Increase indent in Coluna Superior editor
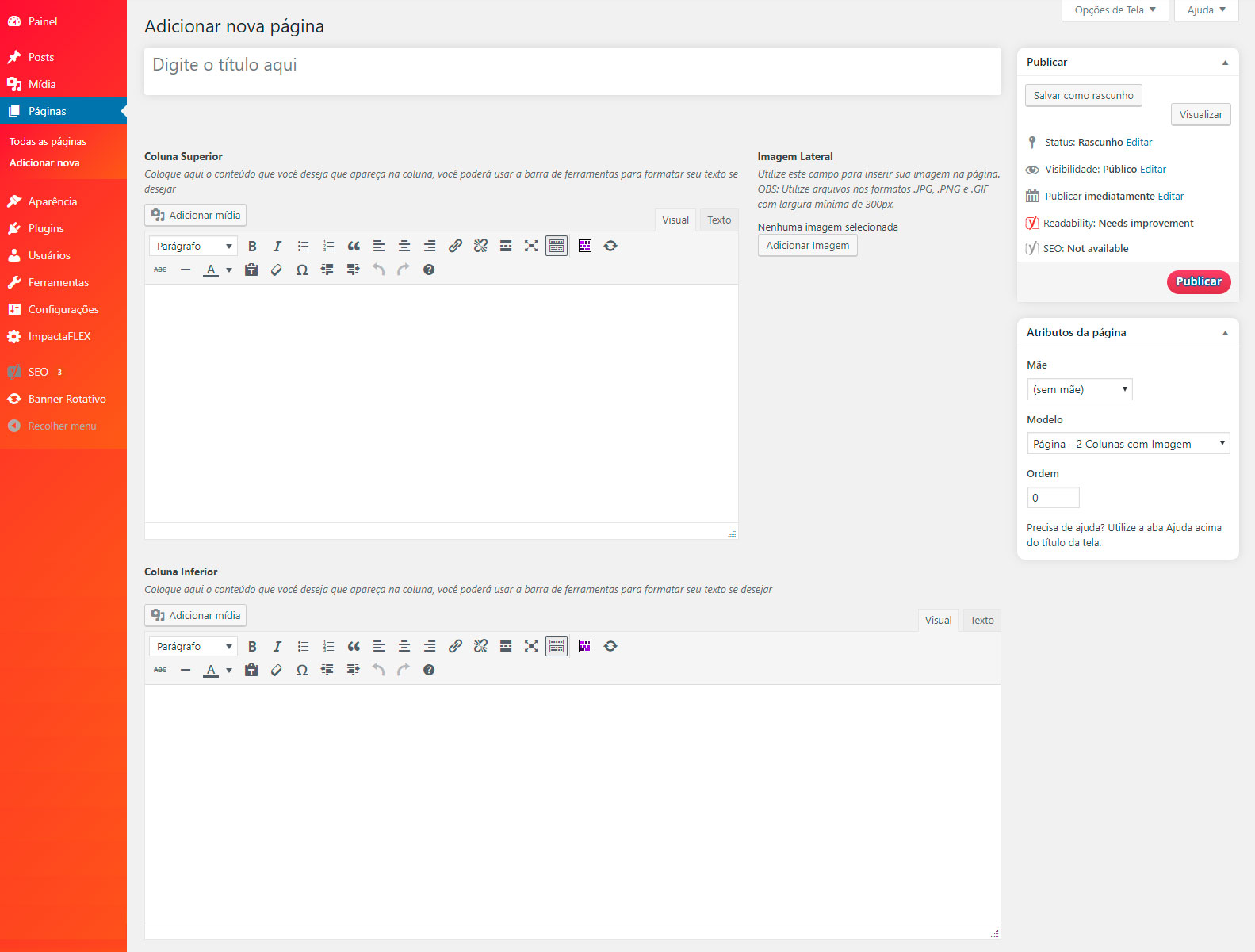The width and height of the screenshot is (1255, 952). 353,270
